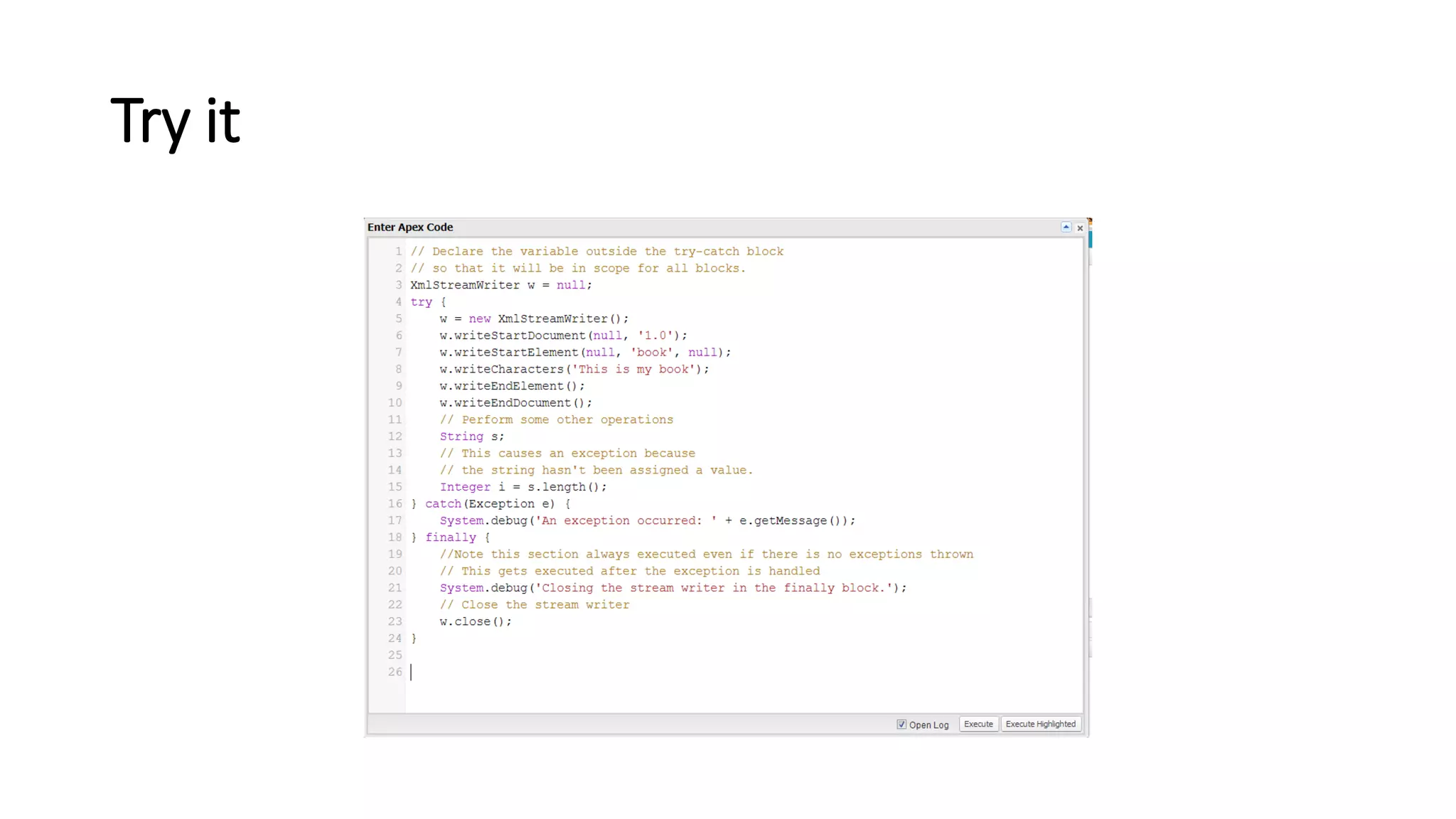
Task: Click the 'Try it' slide heading
Action: point(176,121)
